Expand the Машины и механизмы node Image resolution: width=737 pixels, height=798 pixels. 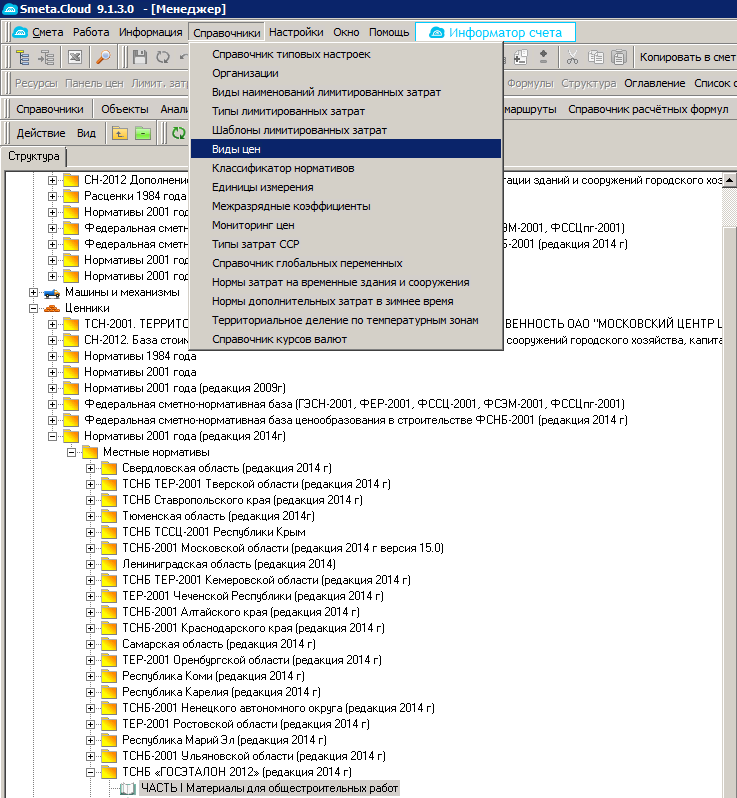point(33,293)
